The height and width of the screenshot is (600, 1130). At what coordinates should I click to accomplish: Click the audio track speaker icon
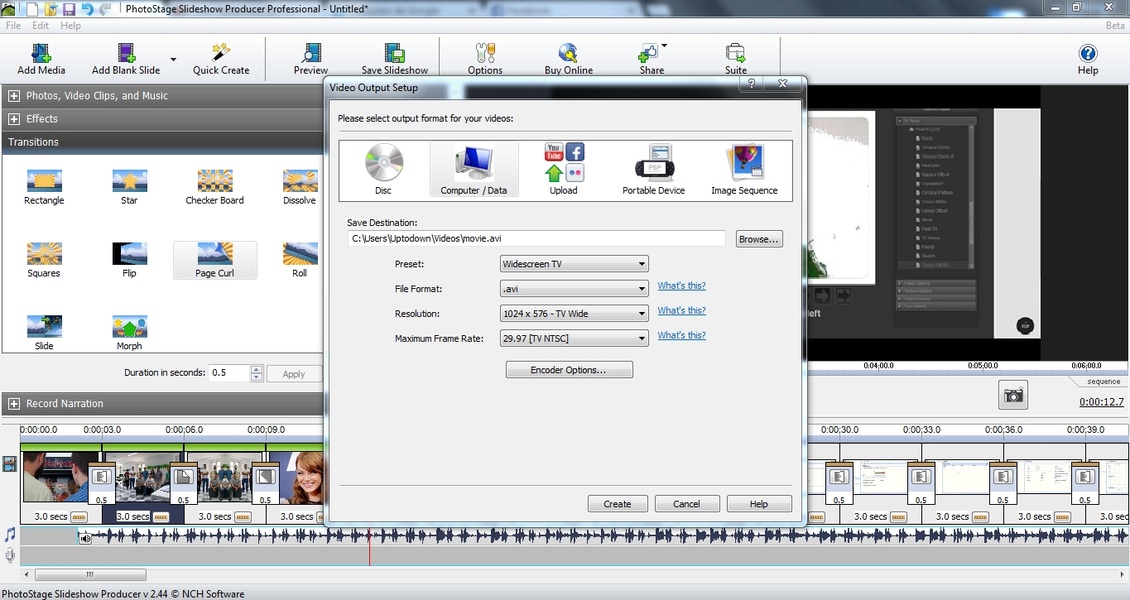click(x=85, y=538)
